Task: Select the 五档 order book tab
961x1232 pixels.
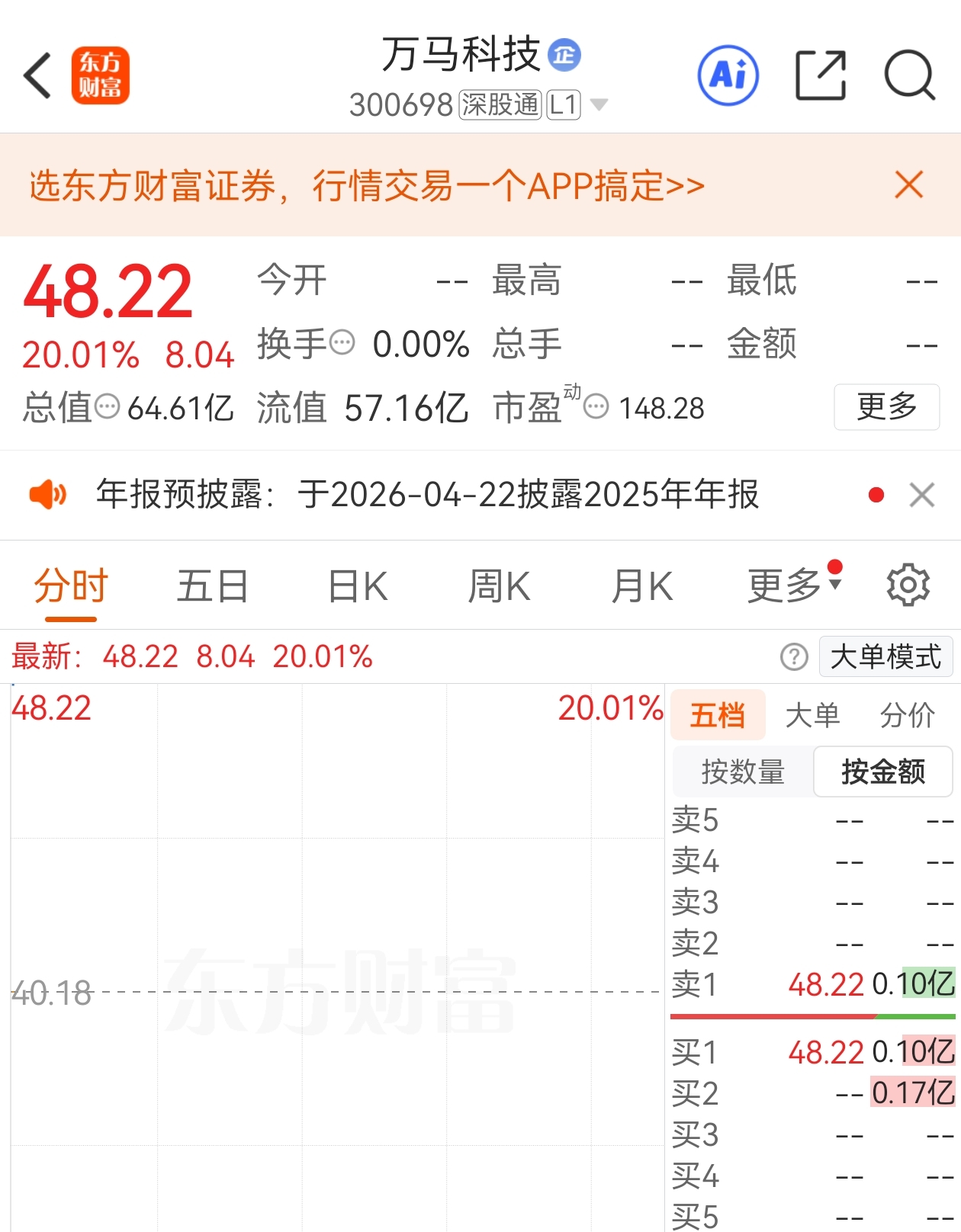Action: pos(718,715)
